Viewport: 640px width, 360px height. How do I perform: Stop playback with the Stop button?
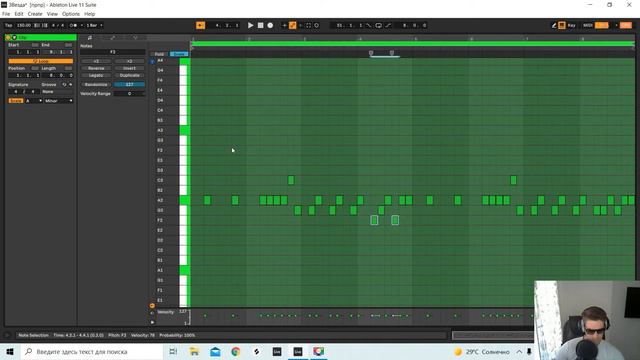[x=260, y=25]
